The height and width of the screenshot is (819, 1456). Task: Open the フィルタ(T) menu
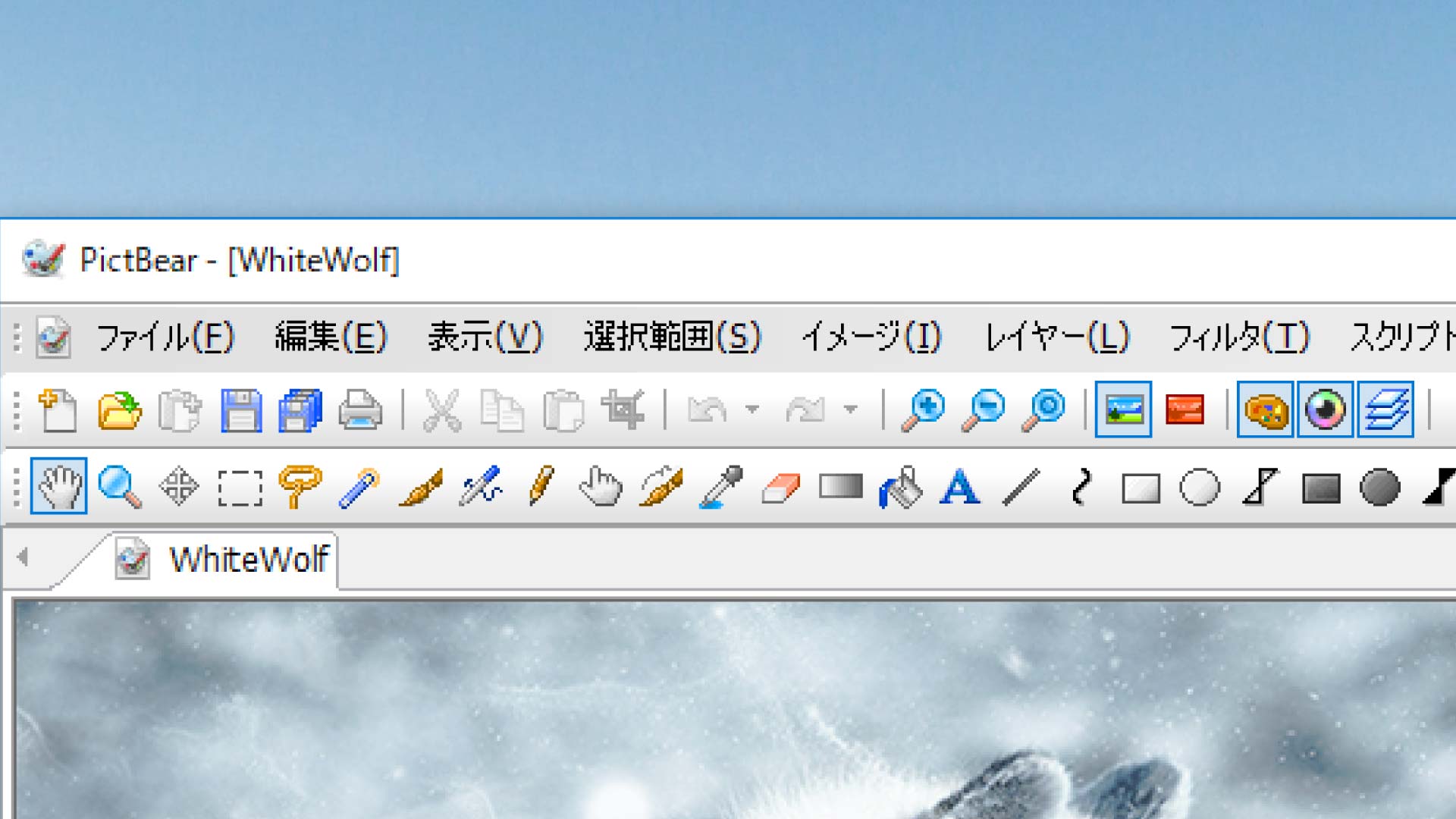pos(1239,337)
